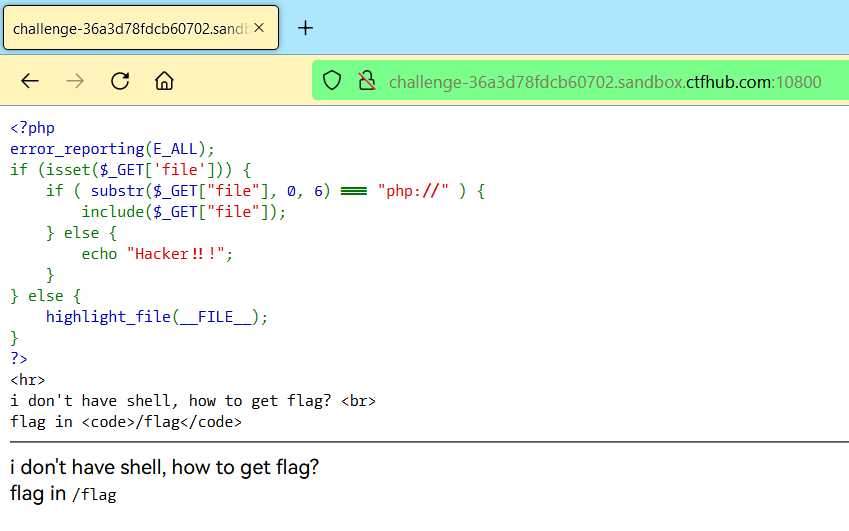Click the '<?php' opening tag text
Screen dimensions: 849x531
point(32,128)
